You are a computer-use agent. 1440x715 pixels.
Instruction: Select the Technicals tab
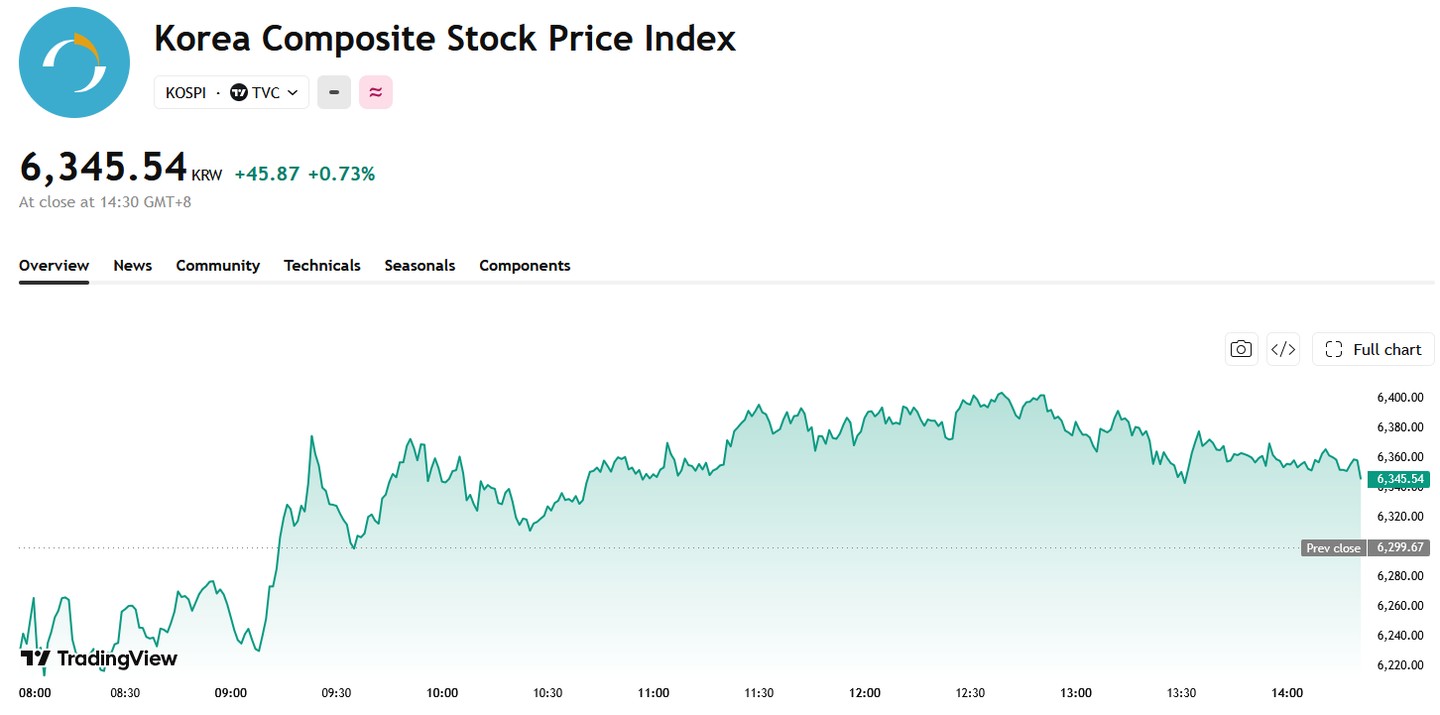click(x=322, y=265)
